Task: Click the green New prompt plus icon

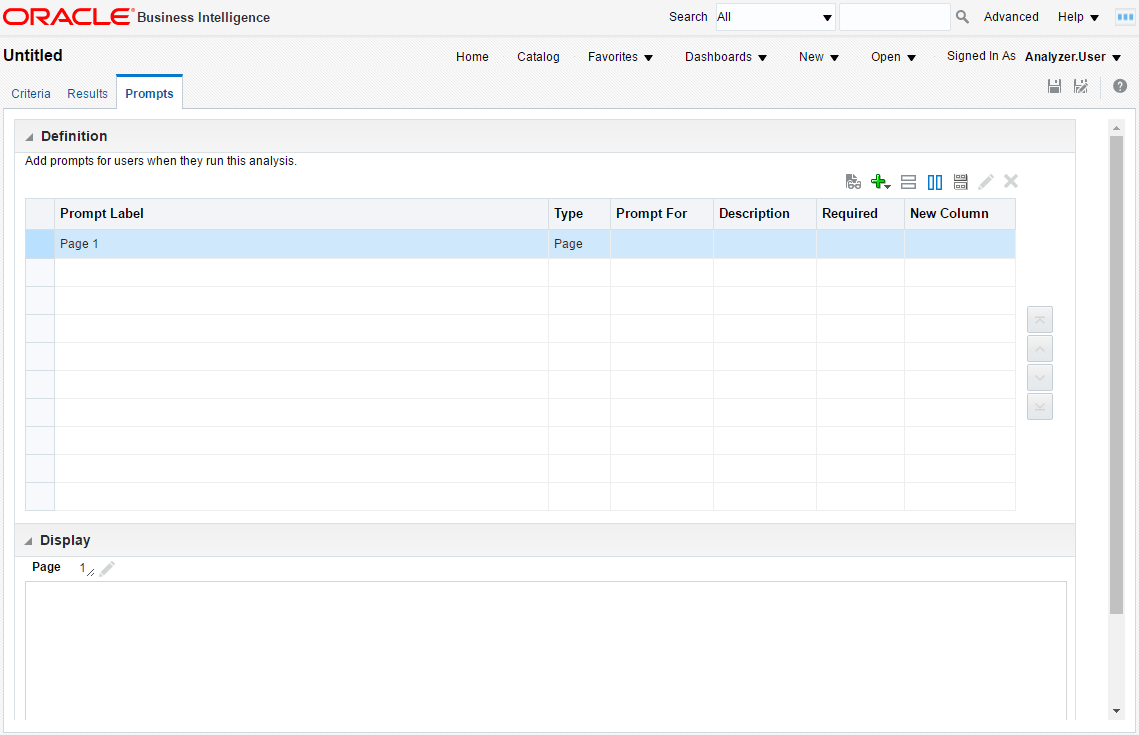Action: click(878, 181)
